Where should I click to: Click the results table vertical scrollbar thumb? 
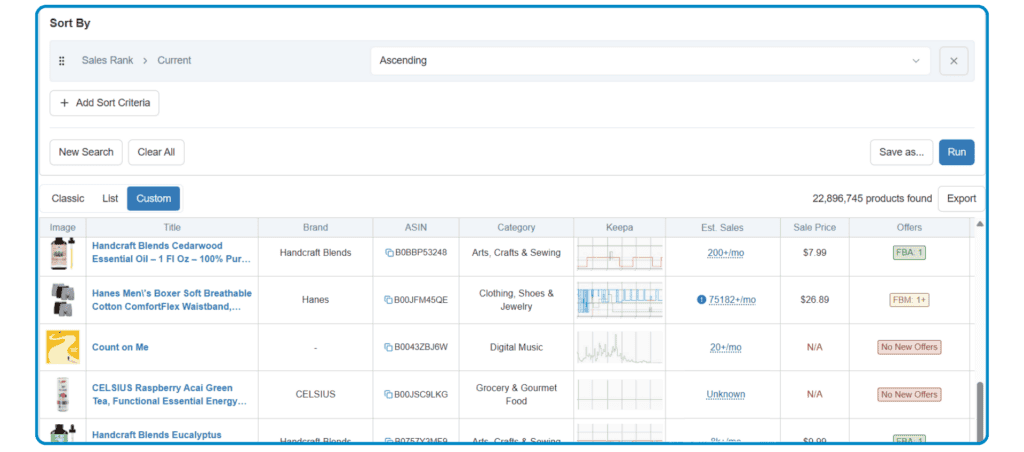(979, 412)
